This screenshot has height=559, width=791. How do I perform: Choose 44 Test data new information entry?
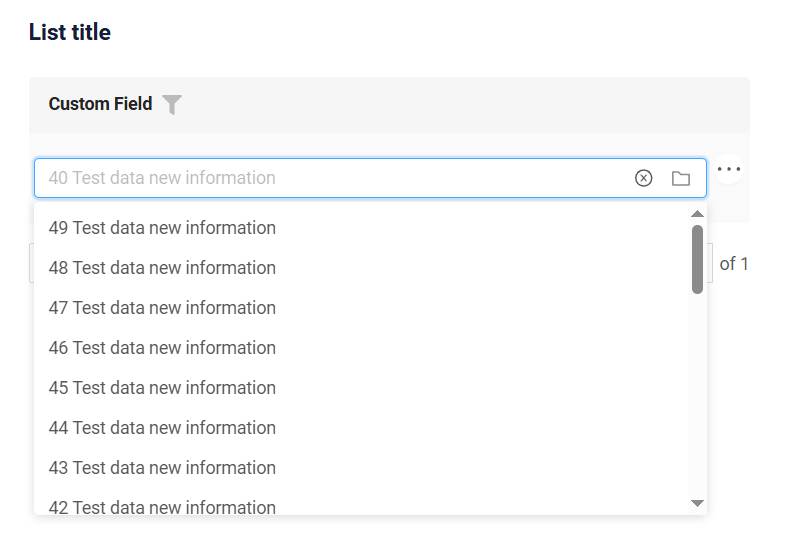click(x=361, y=428)
